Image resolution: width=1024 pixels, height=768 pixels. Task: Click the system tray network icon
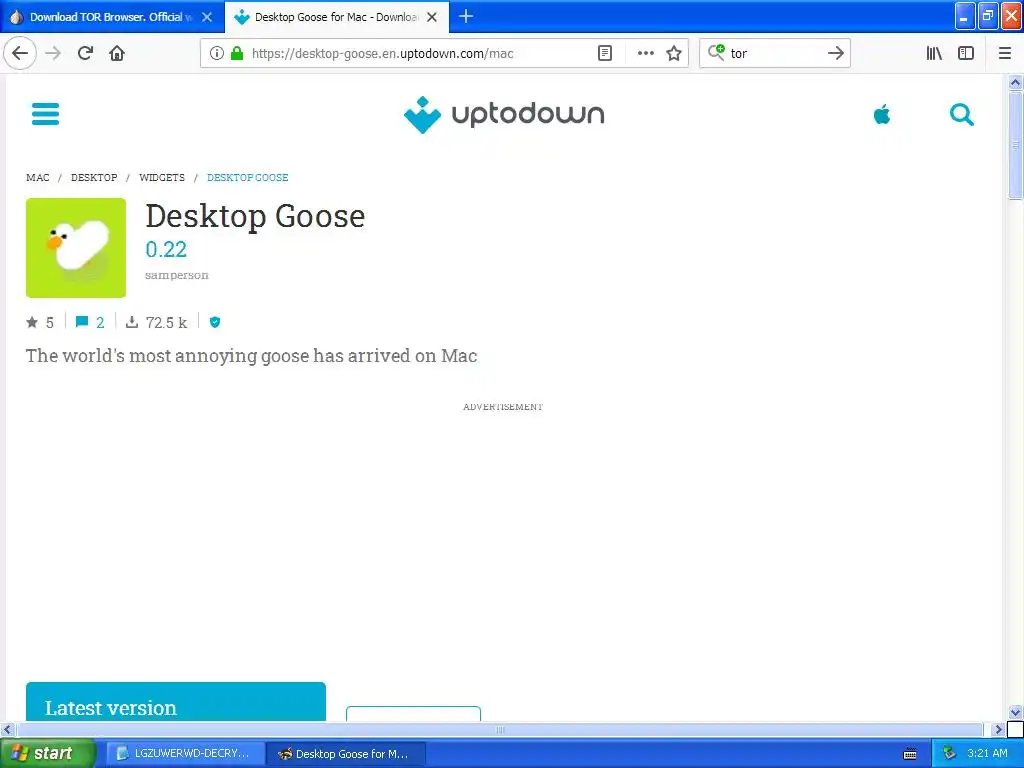[949, 753]
